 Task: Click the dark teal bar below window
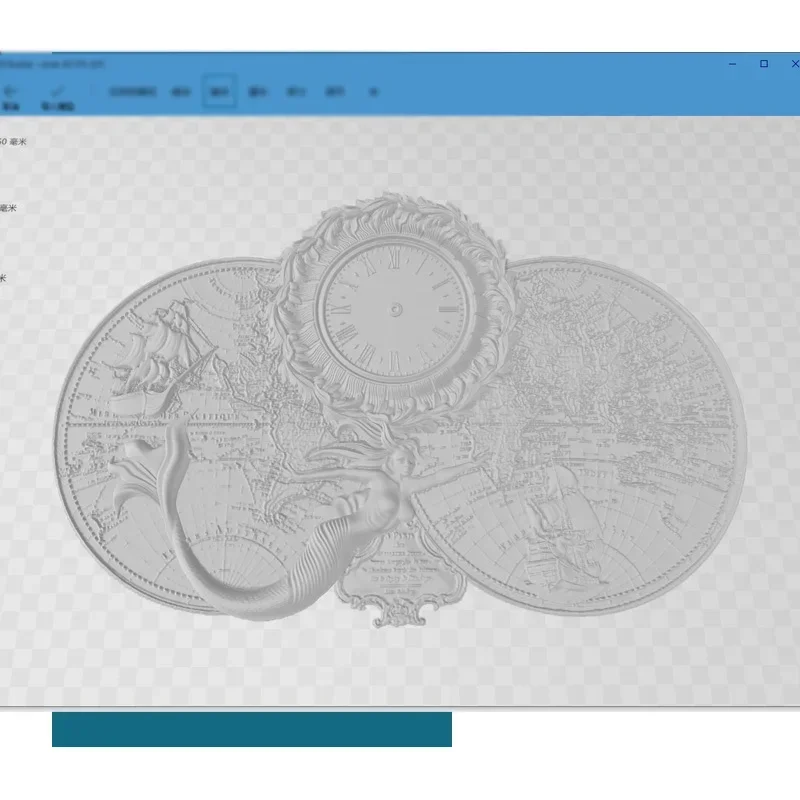coord(252,729)
